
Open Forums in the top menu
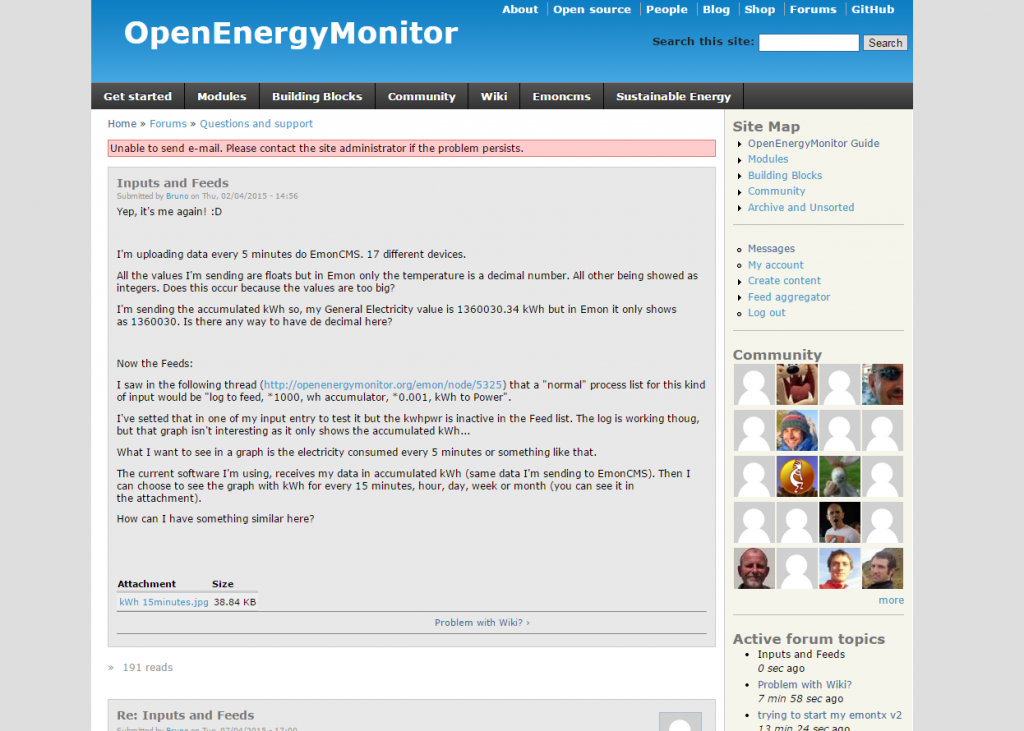812,10
